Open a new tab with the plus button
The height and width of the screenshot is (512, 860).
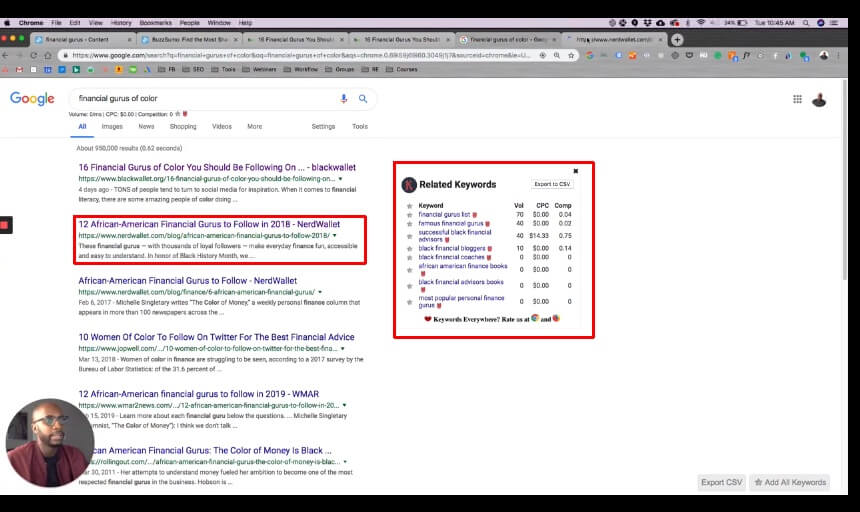coord(677,39)
